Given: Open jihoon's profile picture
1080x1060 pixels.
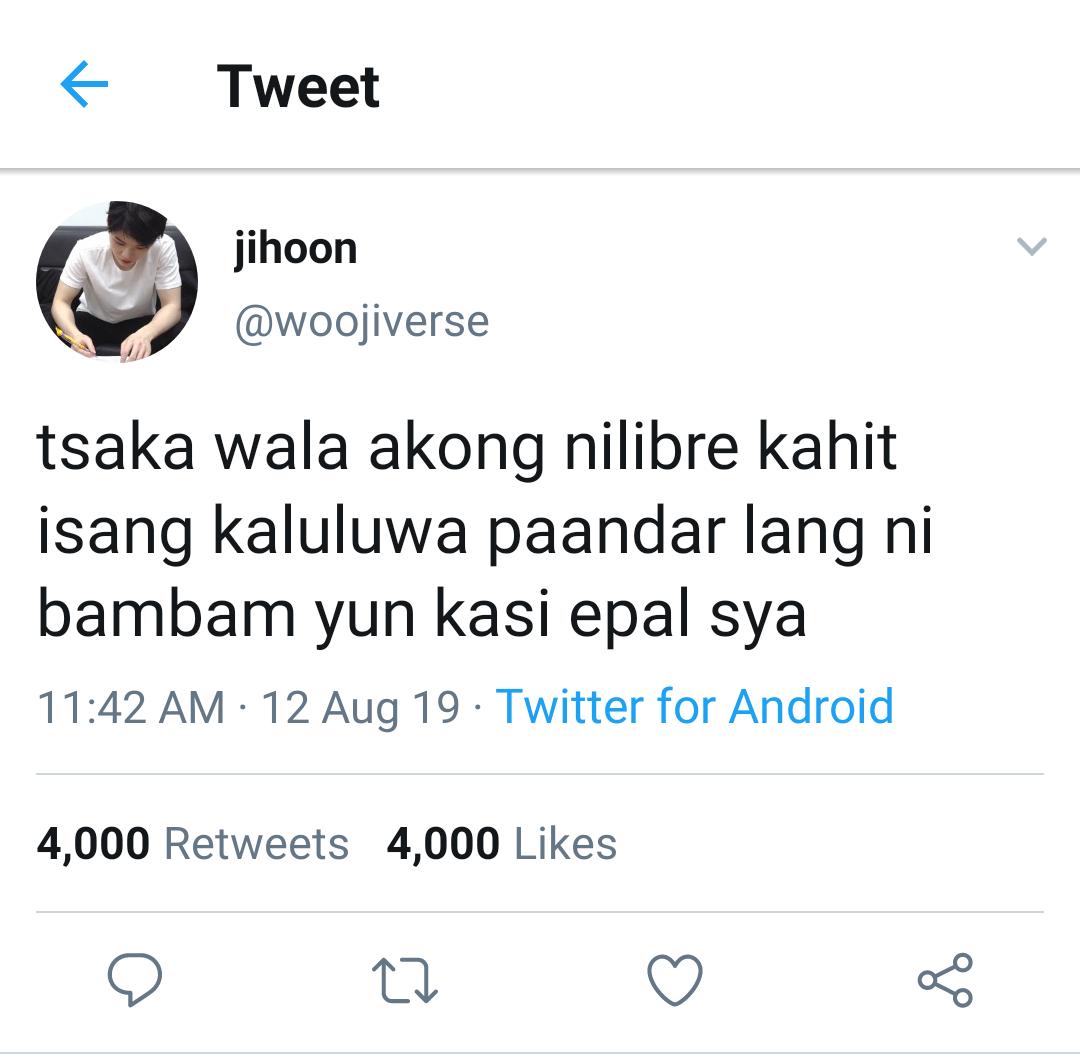Looking at the screenshot, I should point(116,282).
